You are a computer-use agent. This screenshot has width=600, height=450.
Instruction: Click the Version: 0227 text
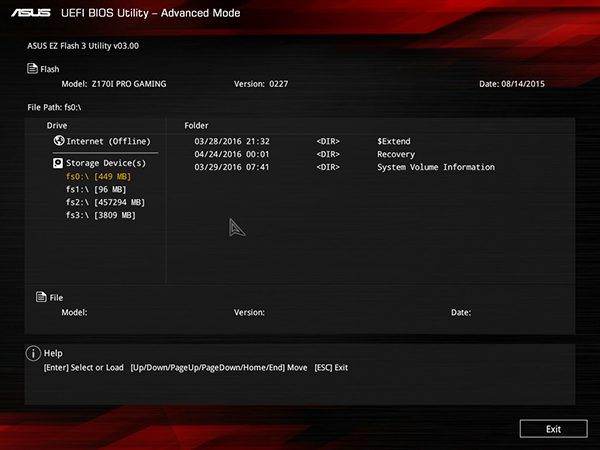click(x=261, y=84)
